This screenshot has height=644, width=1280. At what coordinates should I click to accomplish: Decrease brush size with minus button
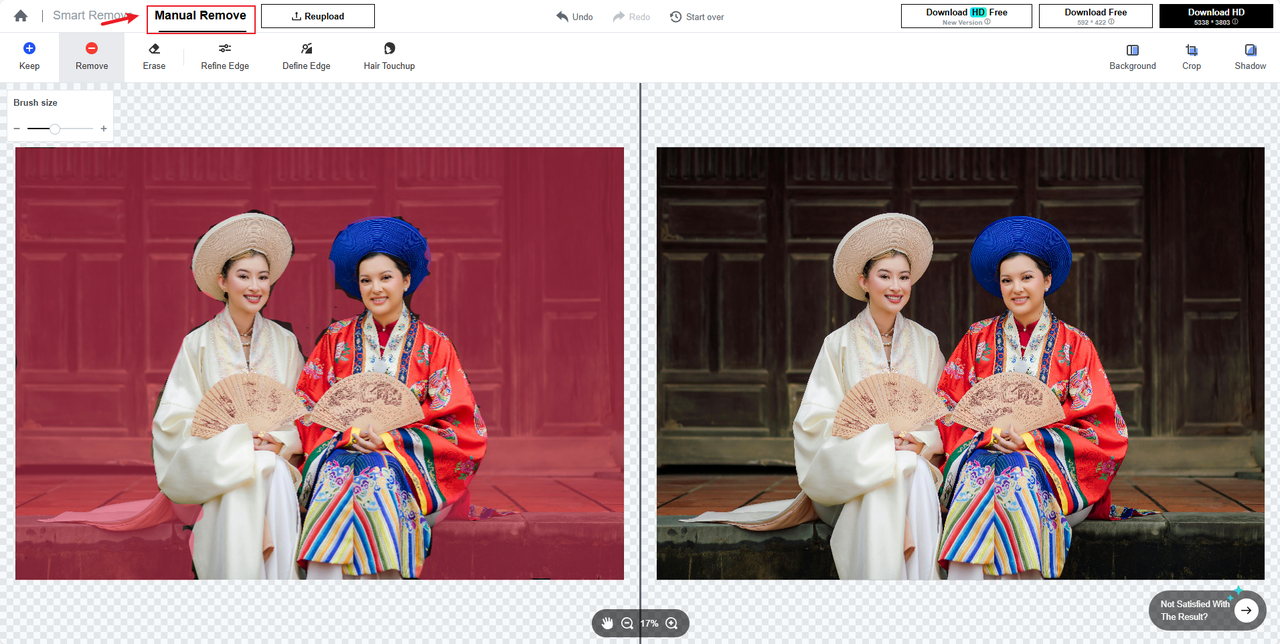coord(17,129)
